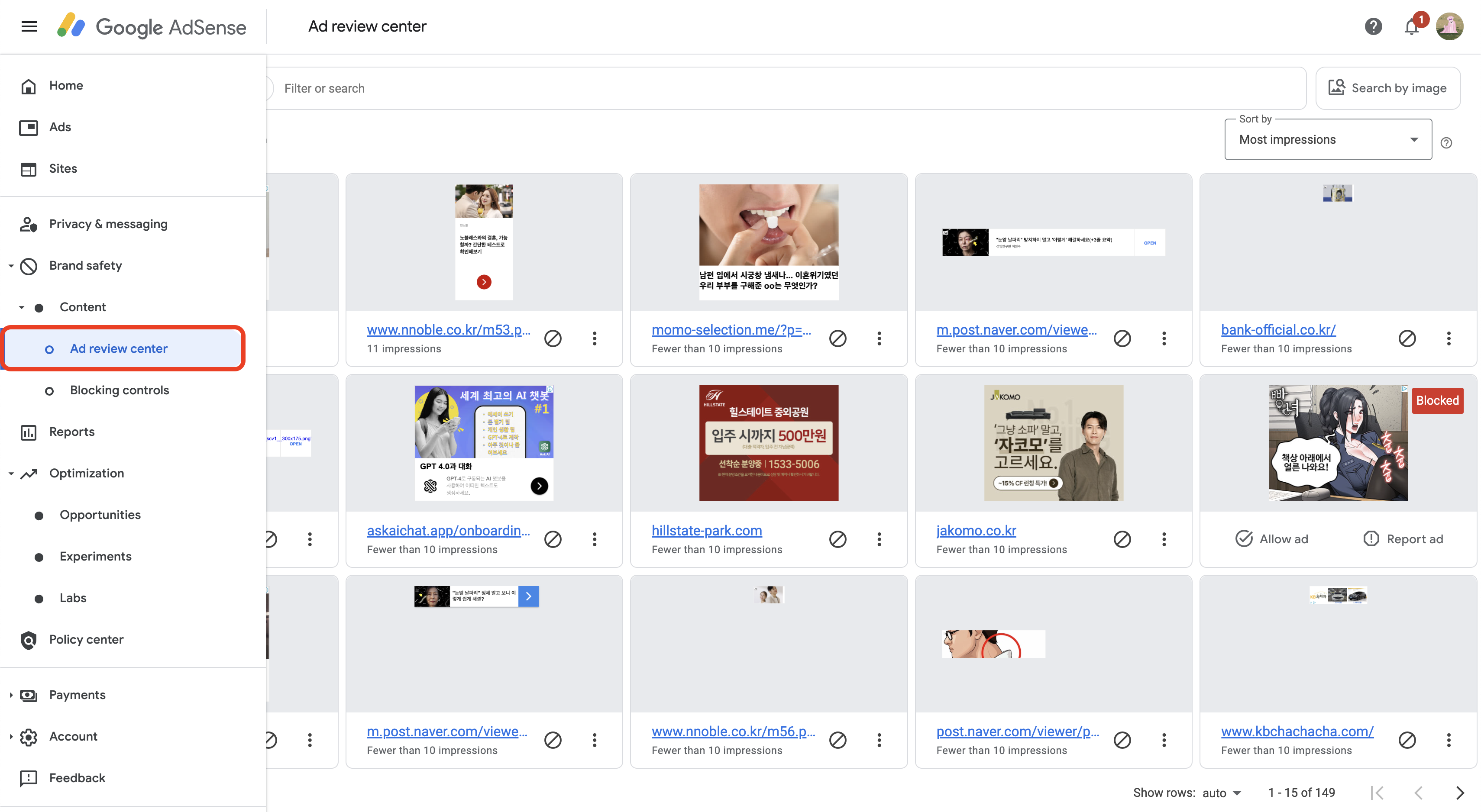Block the www.kbchachacha.com ad
Viewport: 1481px width, 812px height.
tap(1407, 740)
